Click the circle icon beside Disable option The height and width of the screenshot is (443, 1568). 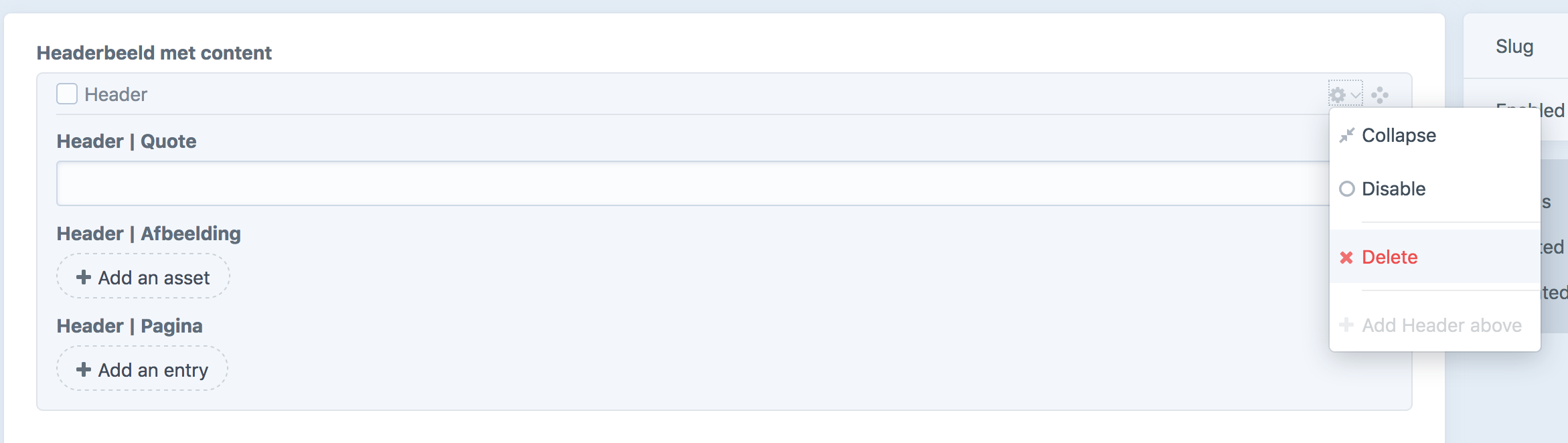[1347, 189]
